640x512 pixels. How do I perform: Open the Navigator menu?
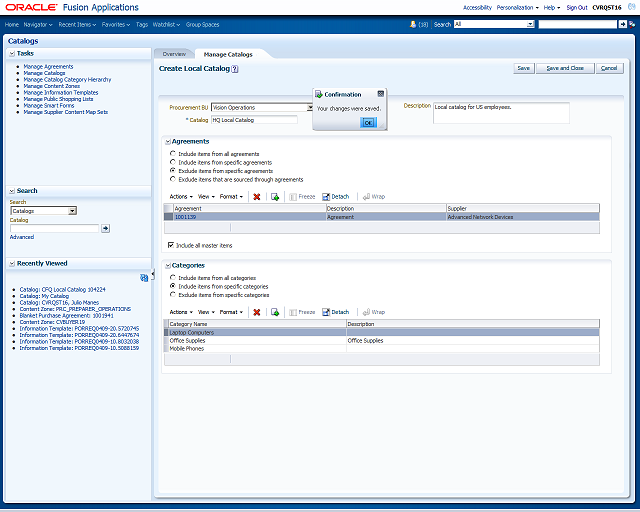point(38,24)
